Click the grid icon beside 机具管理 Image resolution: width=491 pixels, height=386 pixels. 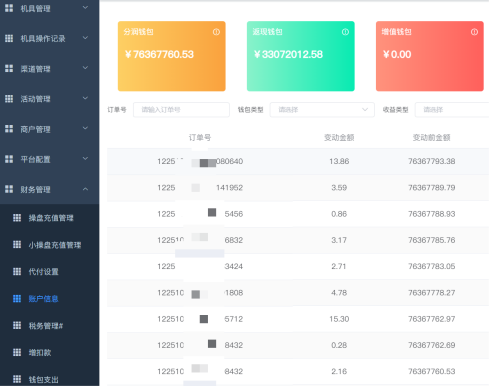click(x=9, y=8)
